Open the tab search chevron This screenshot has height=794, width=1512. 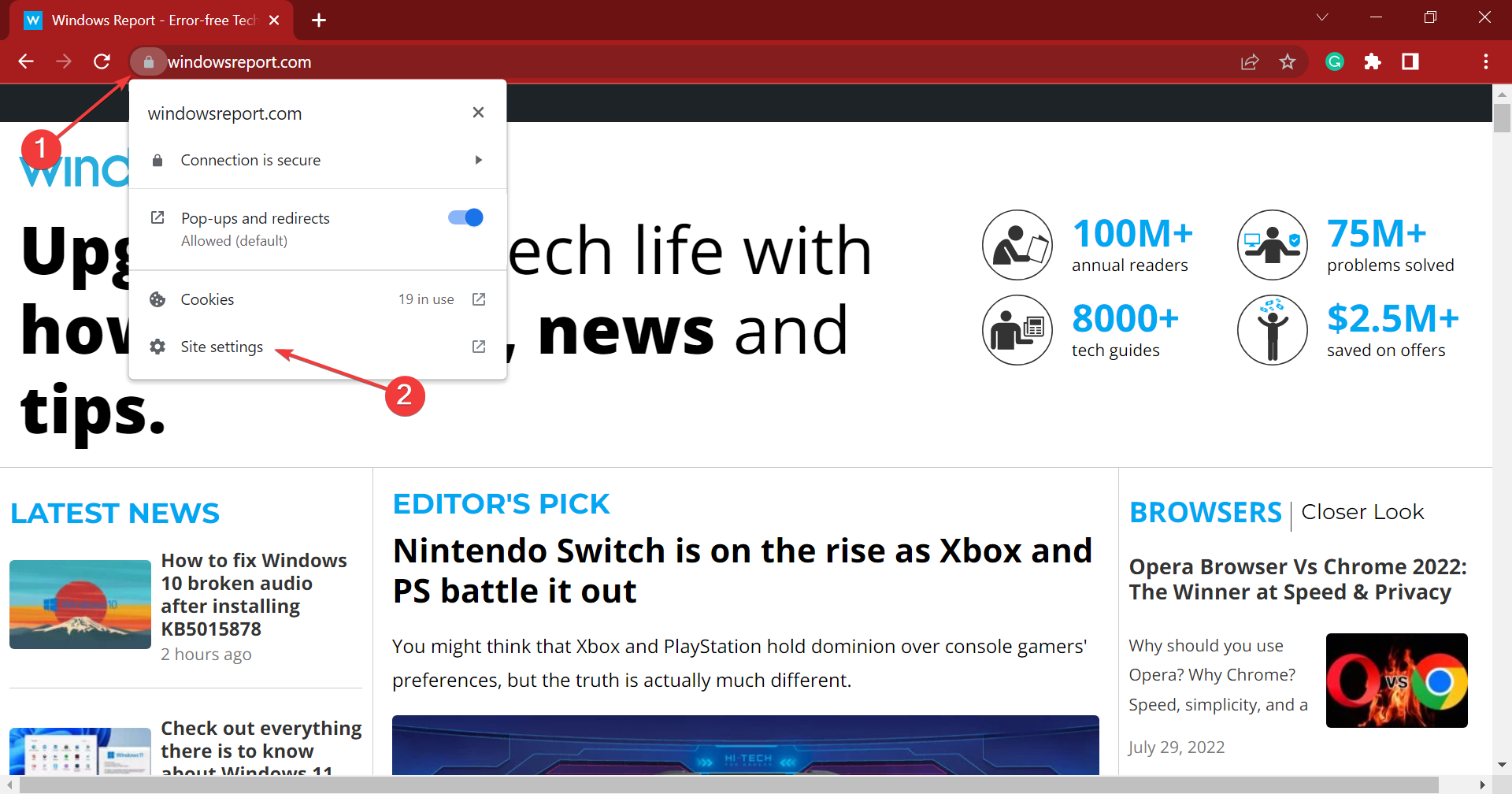point(1322,17)
